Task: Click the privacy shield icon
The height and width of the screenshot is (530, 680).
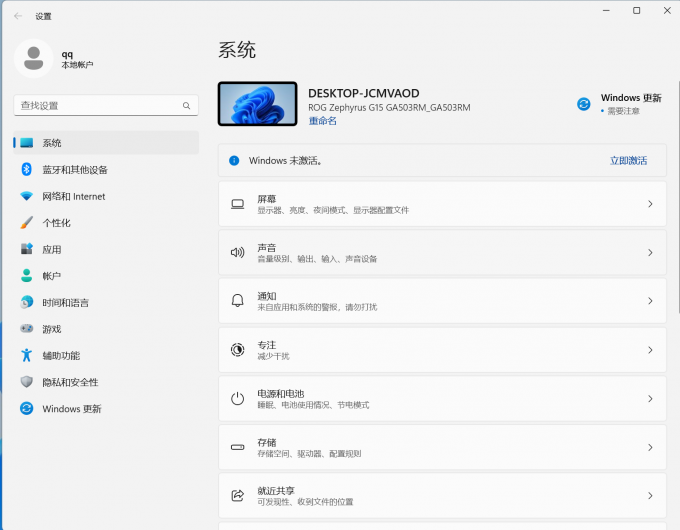Action: coord(27,382)
